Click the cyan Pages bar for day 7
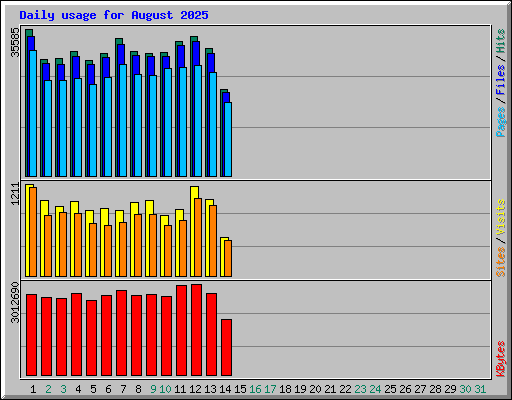 coord(123,120)
